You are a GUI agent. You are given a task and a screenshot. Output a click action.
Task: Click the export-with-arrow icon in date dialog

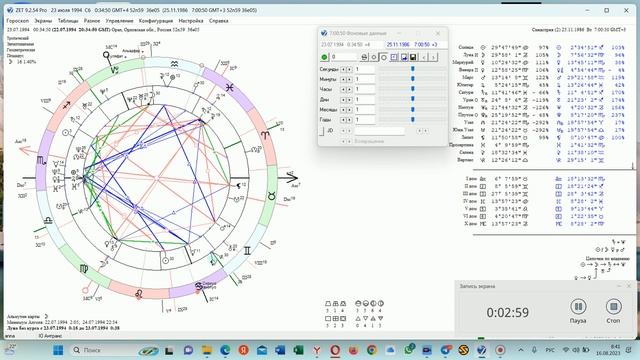pyautogui.click(x=404, y=57)
